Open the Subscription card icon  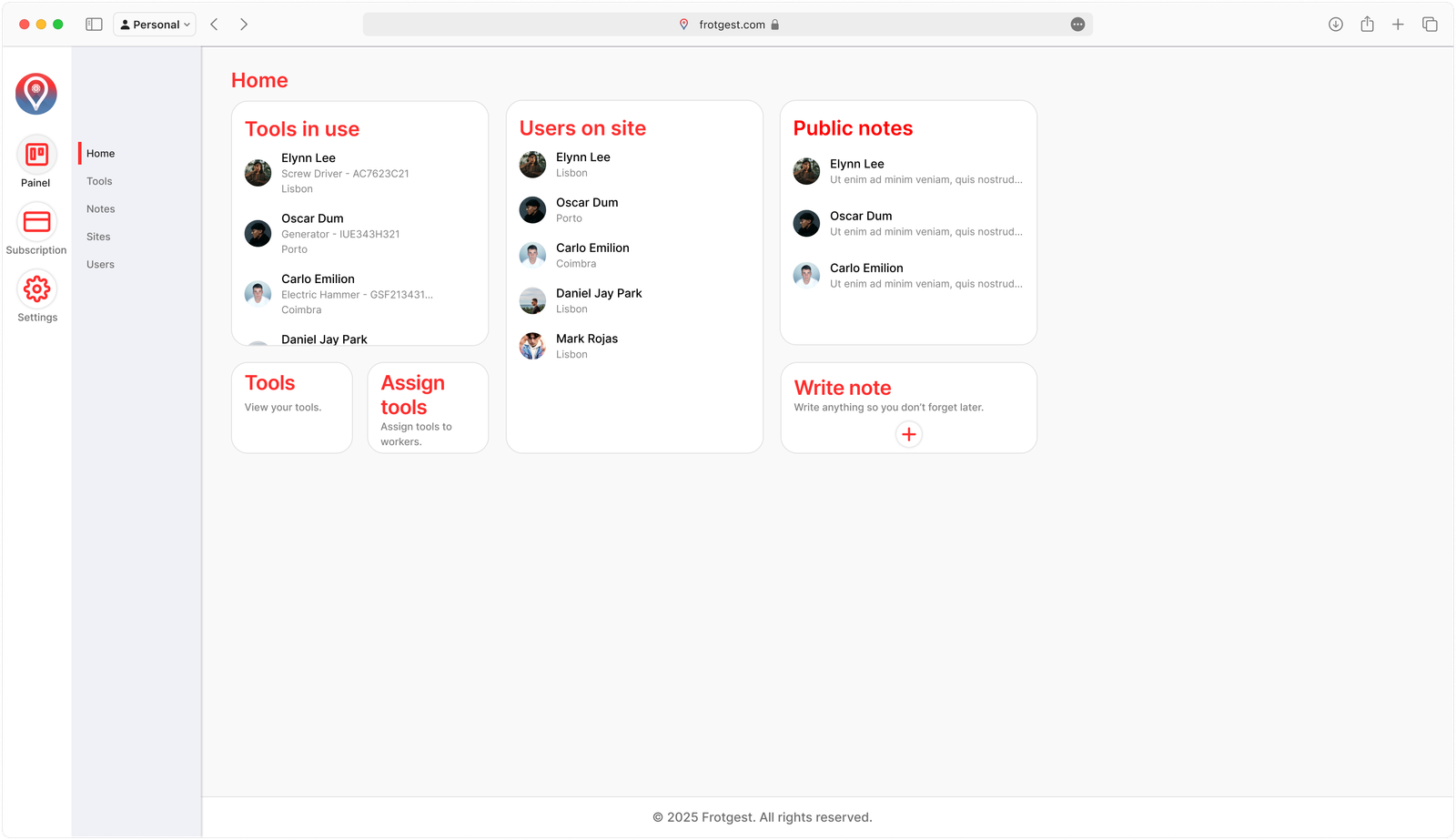click(36, 222)
